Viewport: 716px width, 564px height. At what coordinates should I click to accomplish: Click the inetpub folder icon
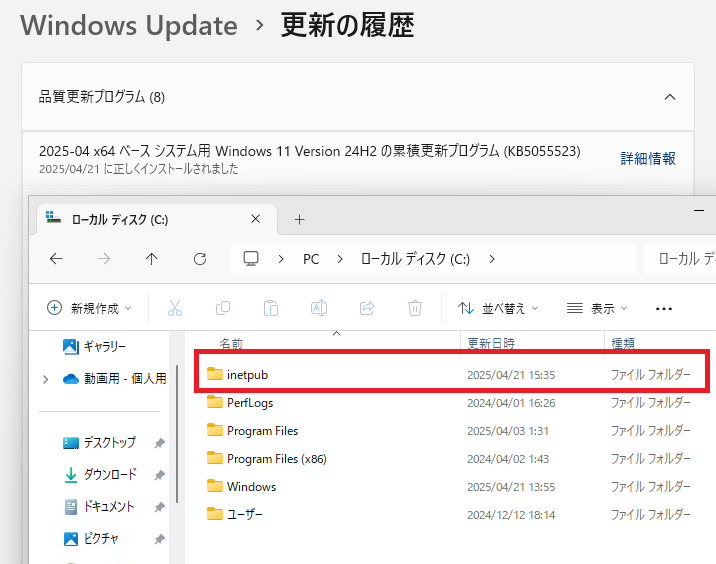215,374
